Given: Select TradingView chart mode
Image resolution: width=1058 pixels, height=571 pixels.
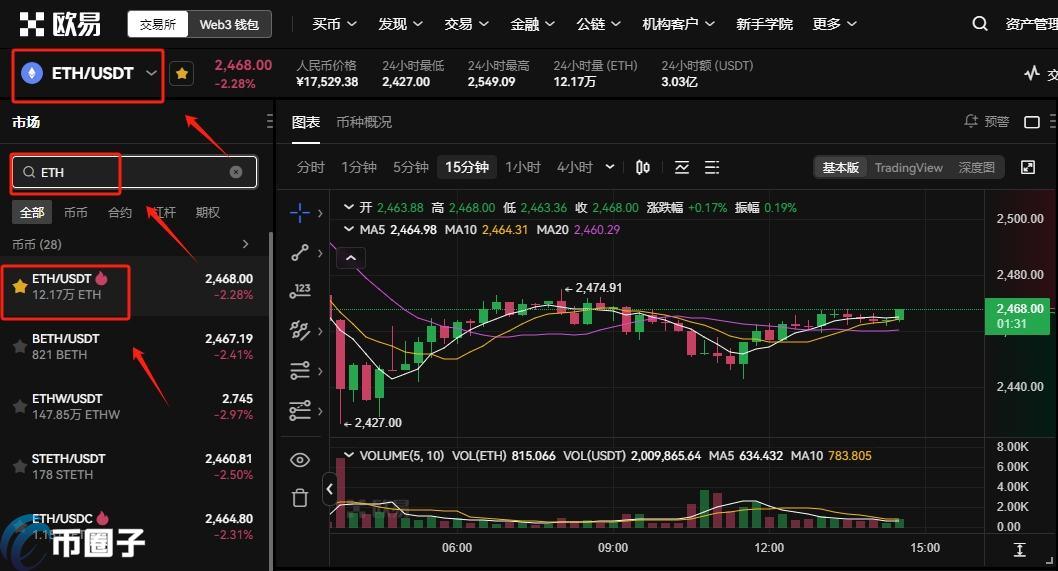Looking at the screenshot, I should [x=908, y=167].
